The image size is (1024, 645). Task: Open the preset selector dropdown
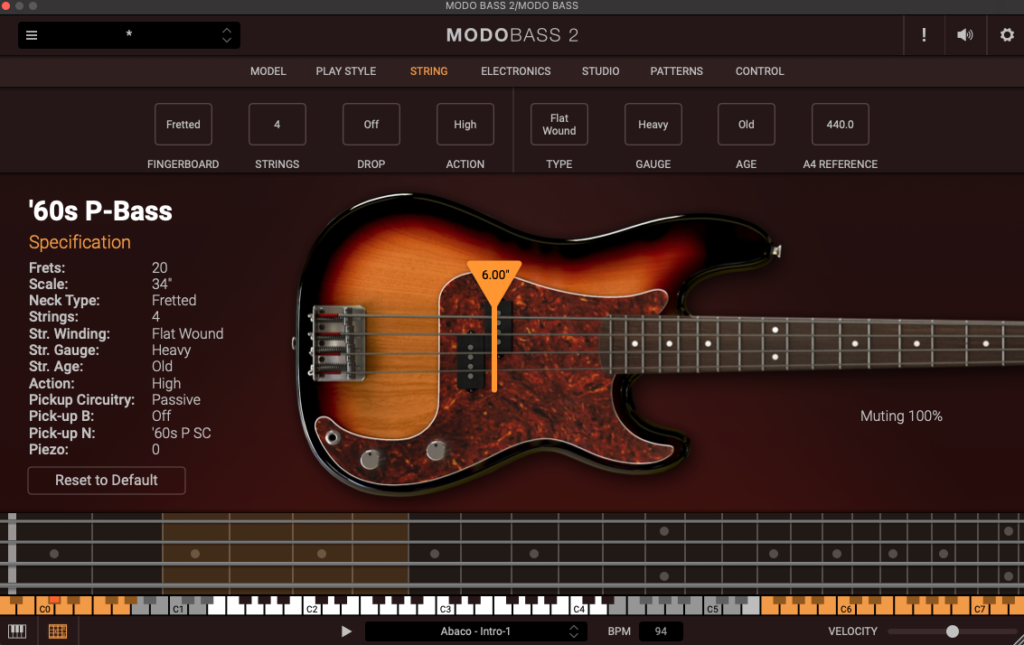[129, 35]
